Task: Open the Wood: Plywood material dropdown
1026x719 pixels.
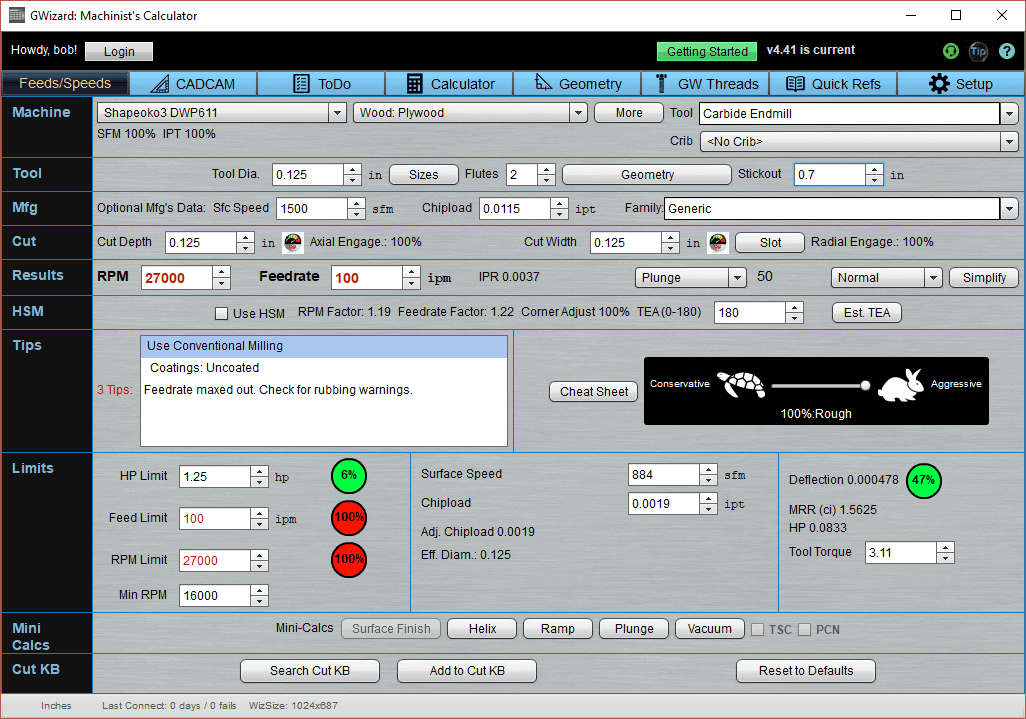Action: [578, 113]
